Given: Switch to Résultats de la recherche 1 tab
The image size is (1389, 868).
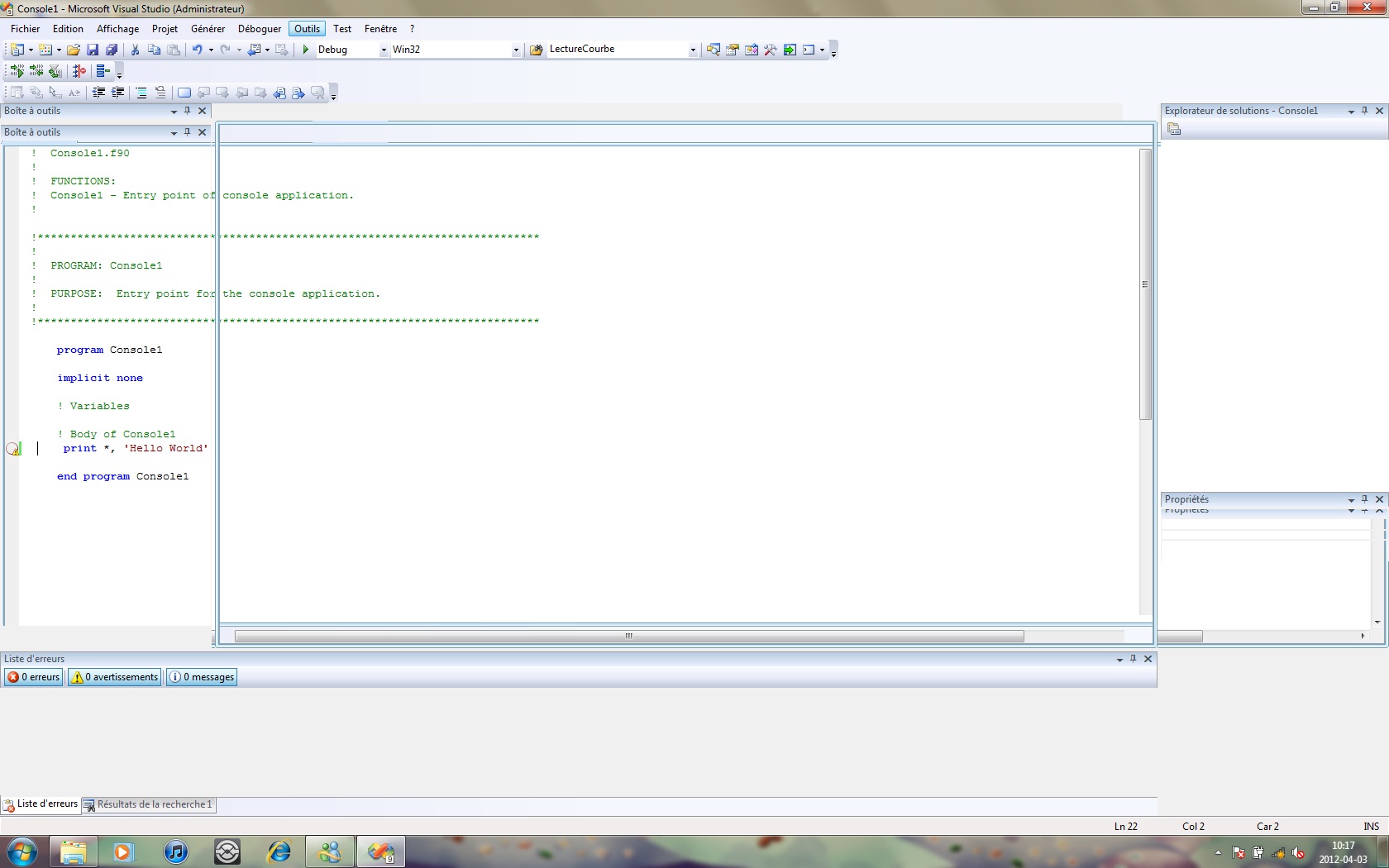Looking at the screenshot, I should coord(149,804).
